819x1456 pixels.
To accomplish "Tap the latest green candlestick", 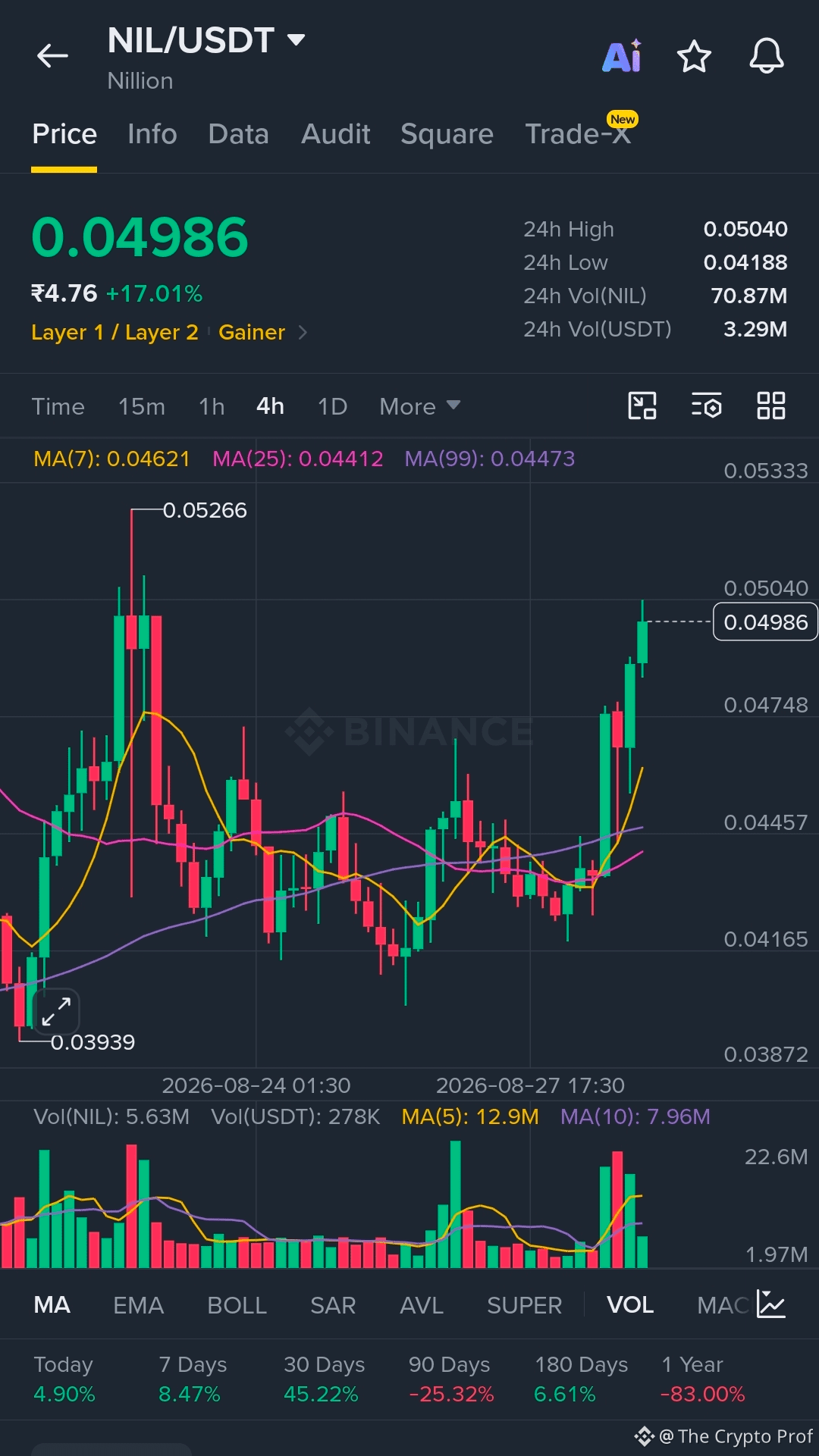I will pos(642,640).
